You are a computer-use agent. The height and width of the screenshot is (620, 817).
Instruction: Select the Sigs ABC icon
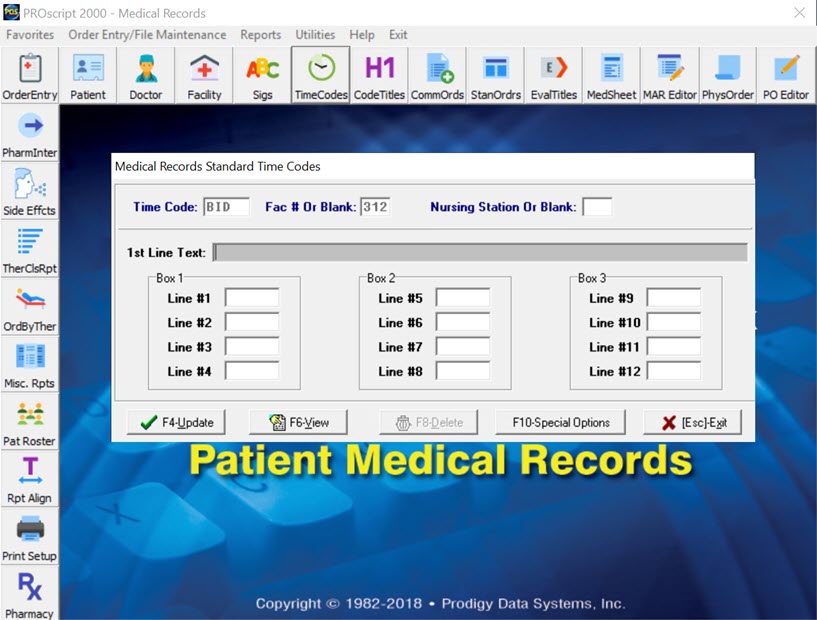point(262,76)
